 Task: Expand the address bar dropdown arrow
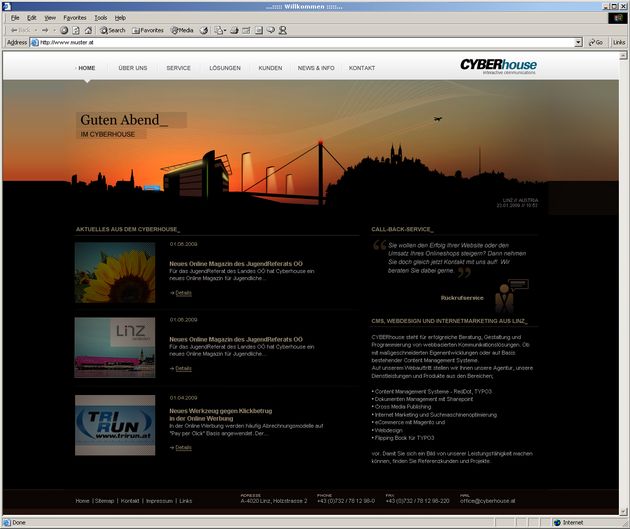[x=578, y=43]
